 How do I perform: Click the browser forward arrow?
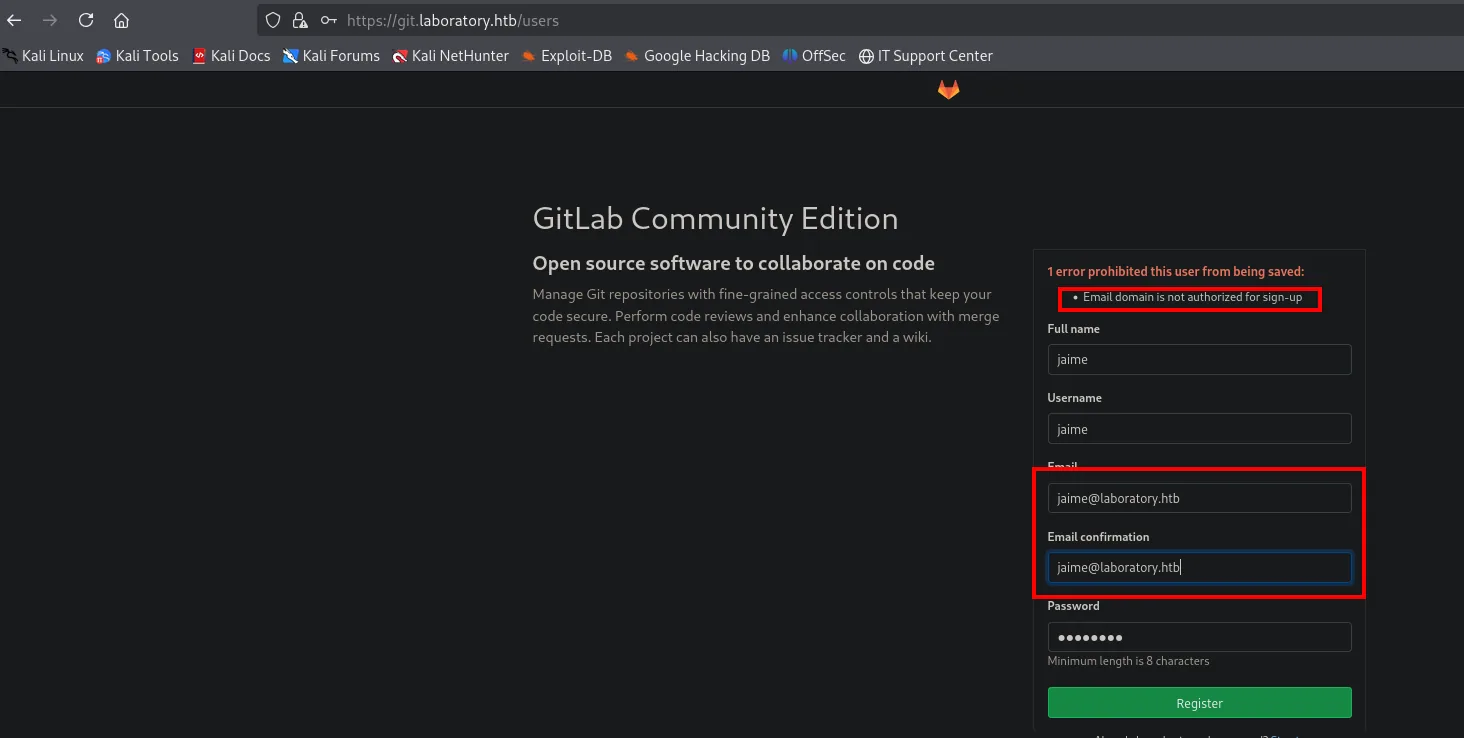[50, 20]
